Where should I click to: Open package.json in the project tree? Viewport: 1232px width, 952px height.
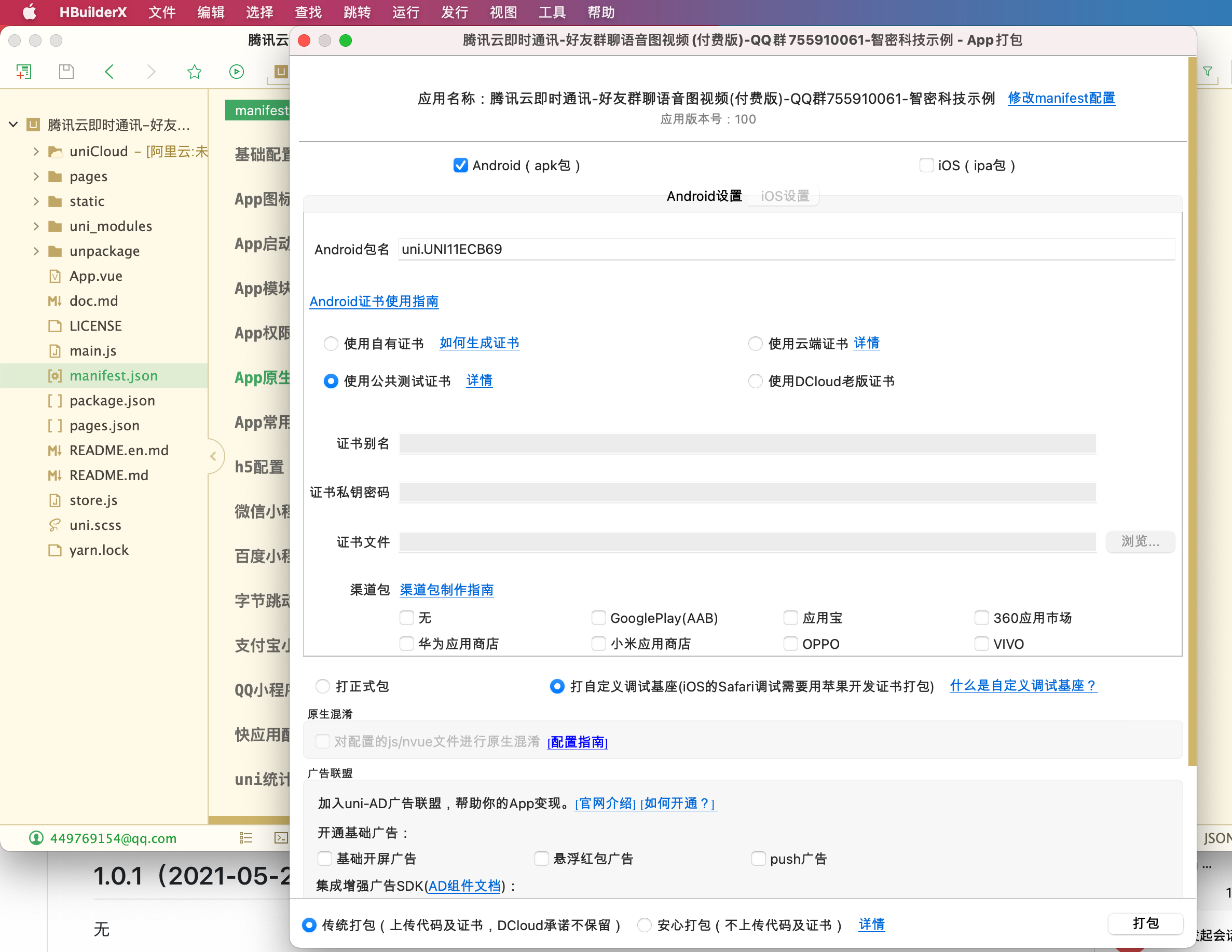pos(112,401)
